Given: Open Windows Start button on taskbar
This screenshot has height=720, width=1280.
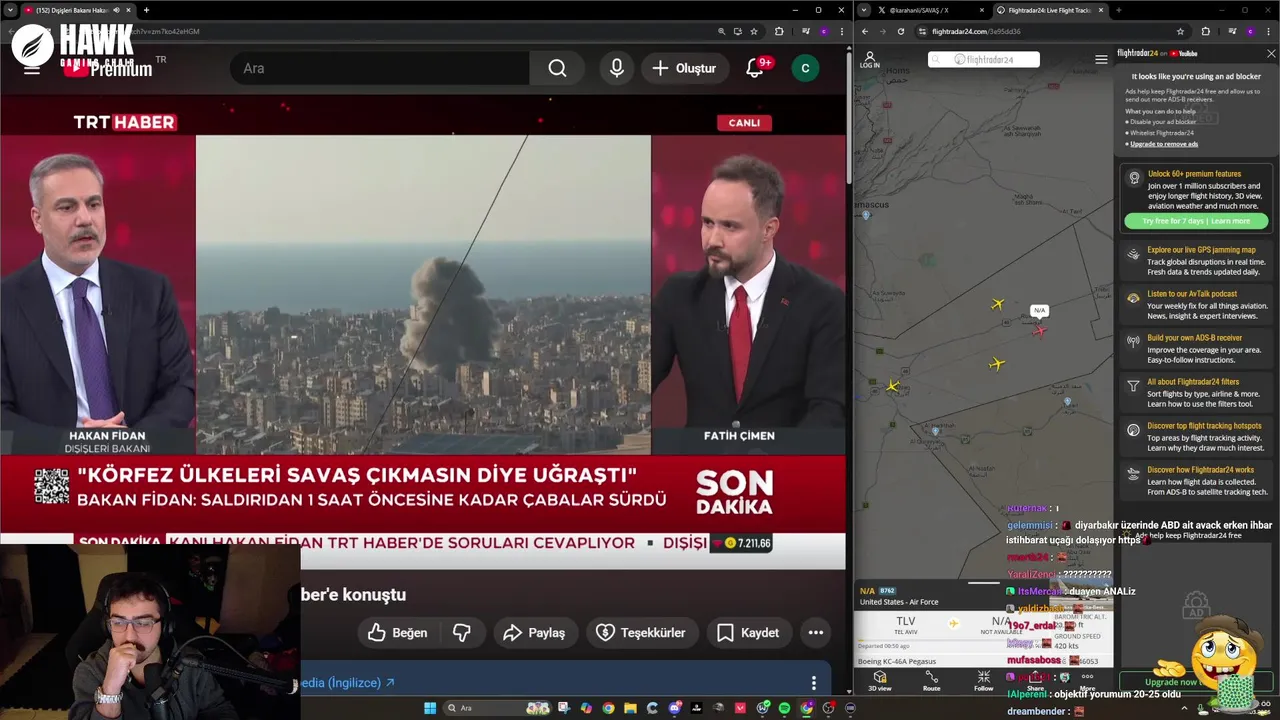Looking at the screenshot, I should pyautogui.click(x=430, y=708).
